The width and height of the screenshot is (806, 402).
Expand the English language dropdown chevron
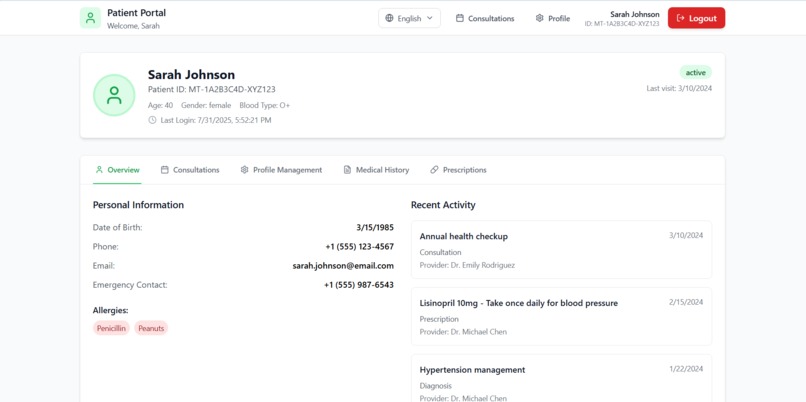[x=430, y=18]
